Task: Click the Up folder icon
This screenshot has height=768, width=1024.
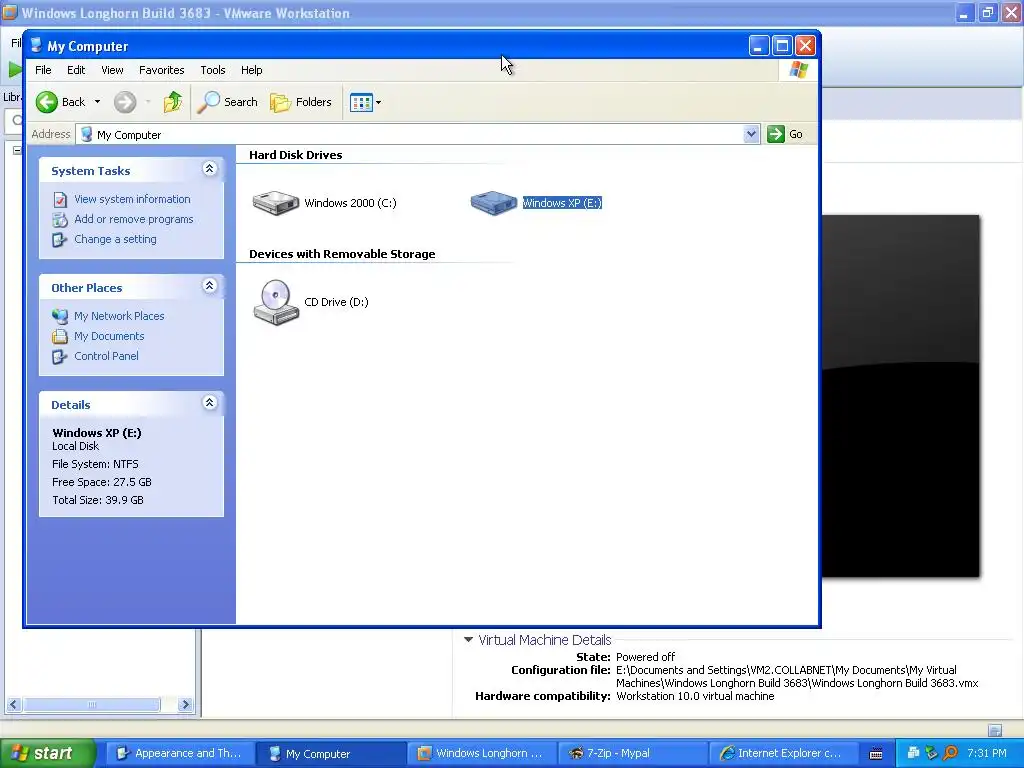Action: (x=173, y=102)
